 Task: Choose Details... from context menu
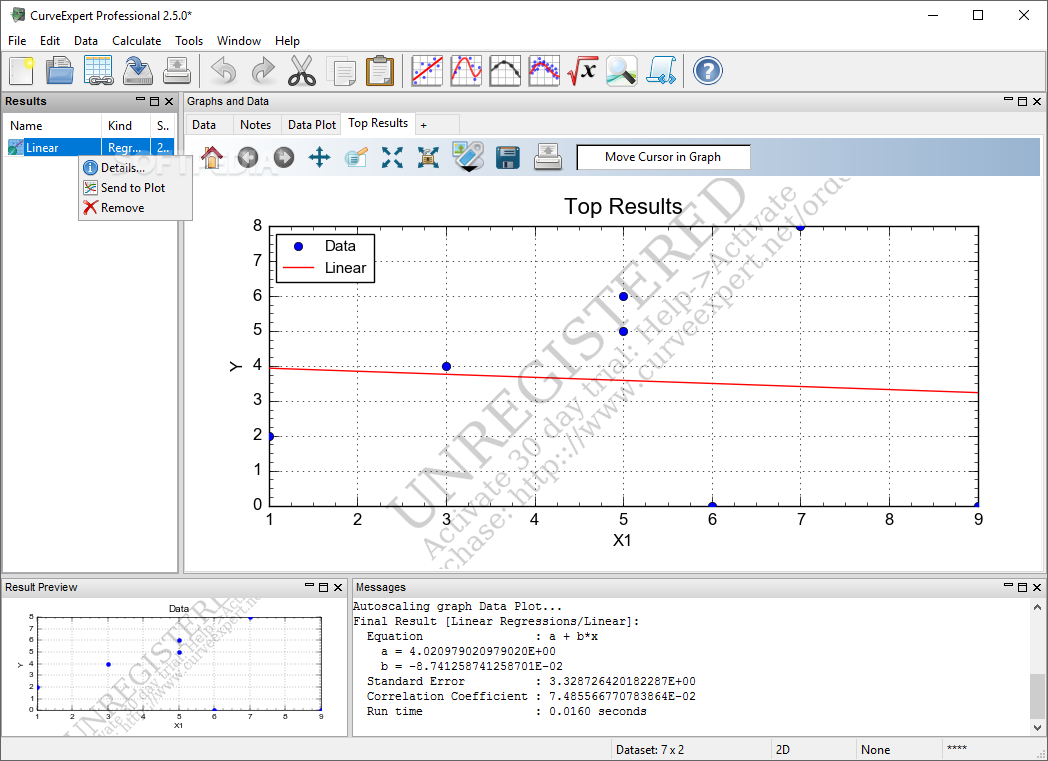135,168
